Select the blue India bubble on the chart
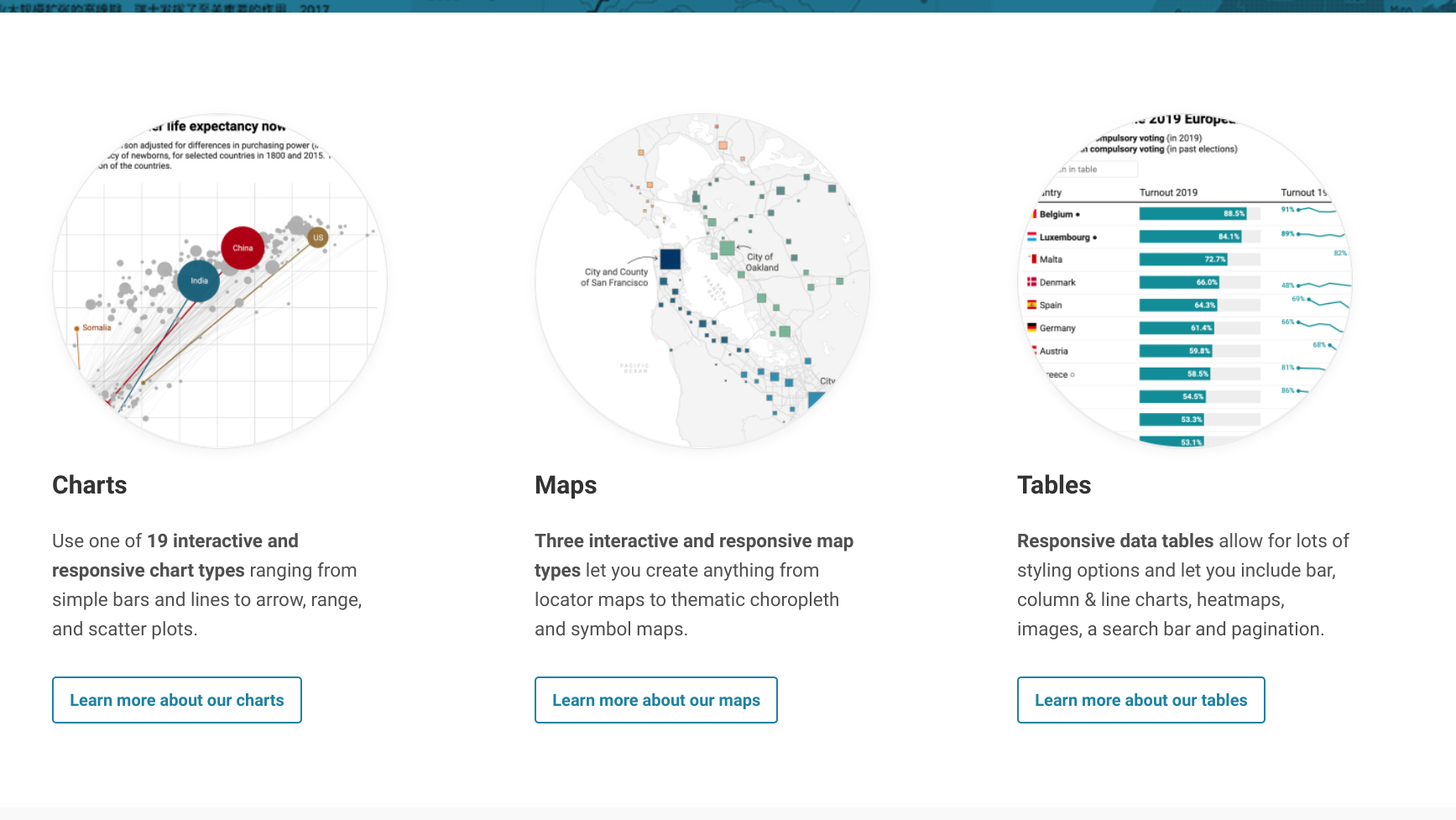1456x820 pixels. pyautogui.click(x=198, y=279)
